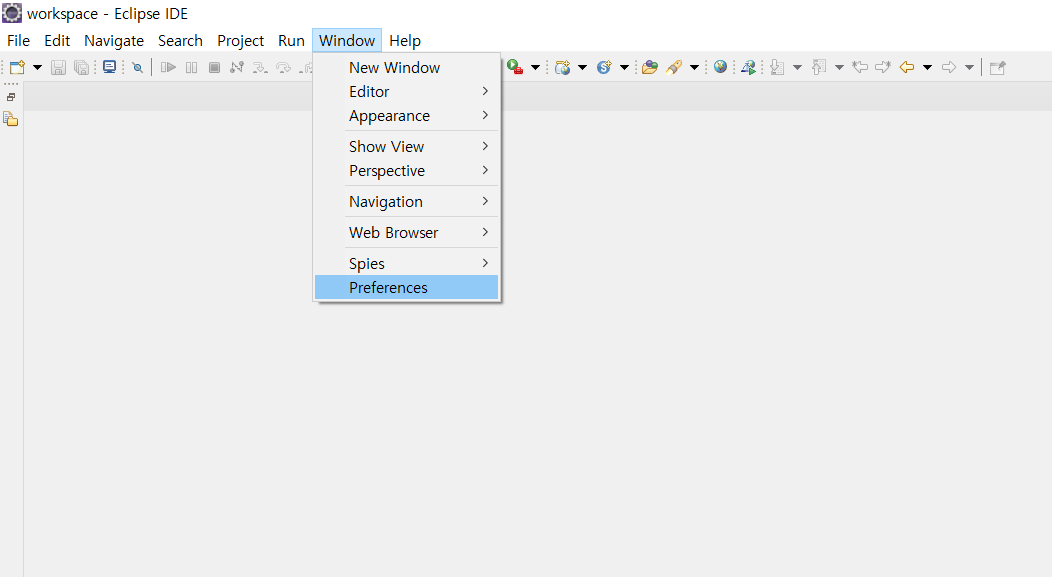Open the Help menu
Viewport: 1052px width, 577px height.
(405, 41)
